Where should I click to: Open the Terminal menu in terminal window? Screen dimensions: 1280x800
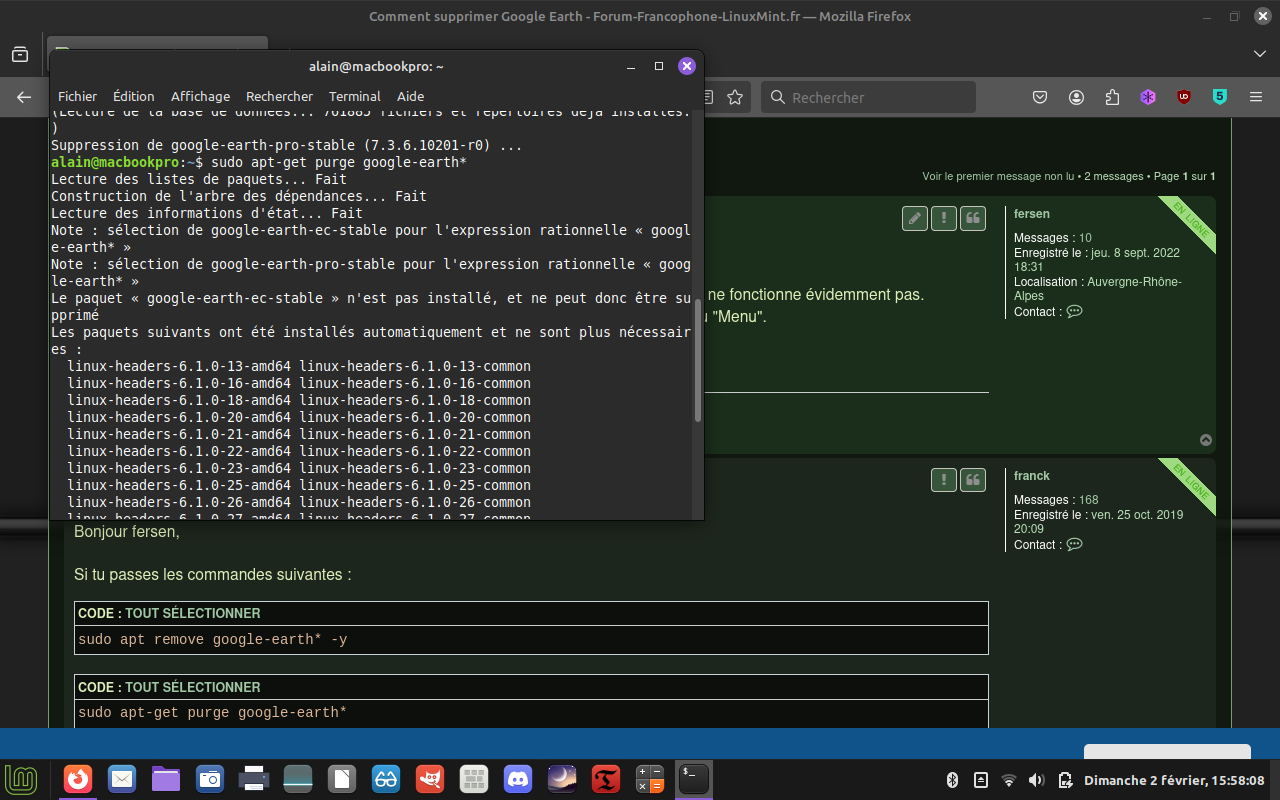pyautogui.click(x=355, y=97)
